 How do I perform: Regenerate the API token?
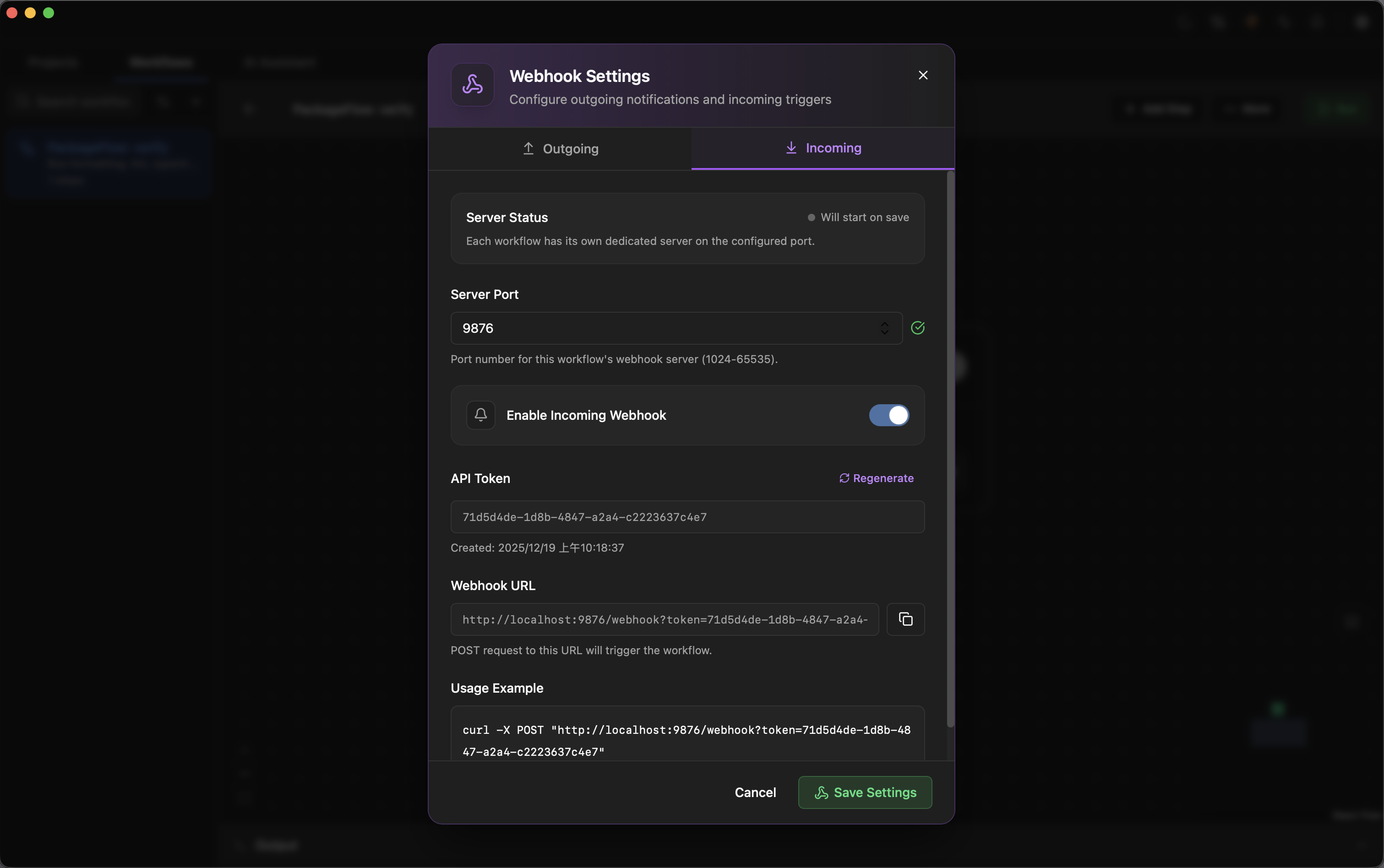click(883, 478)
